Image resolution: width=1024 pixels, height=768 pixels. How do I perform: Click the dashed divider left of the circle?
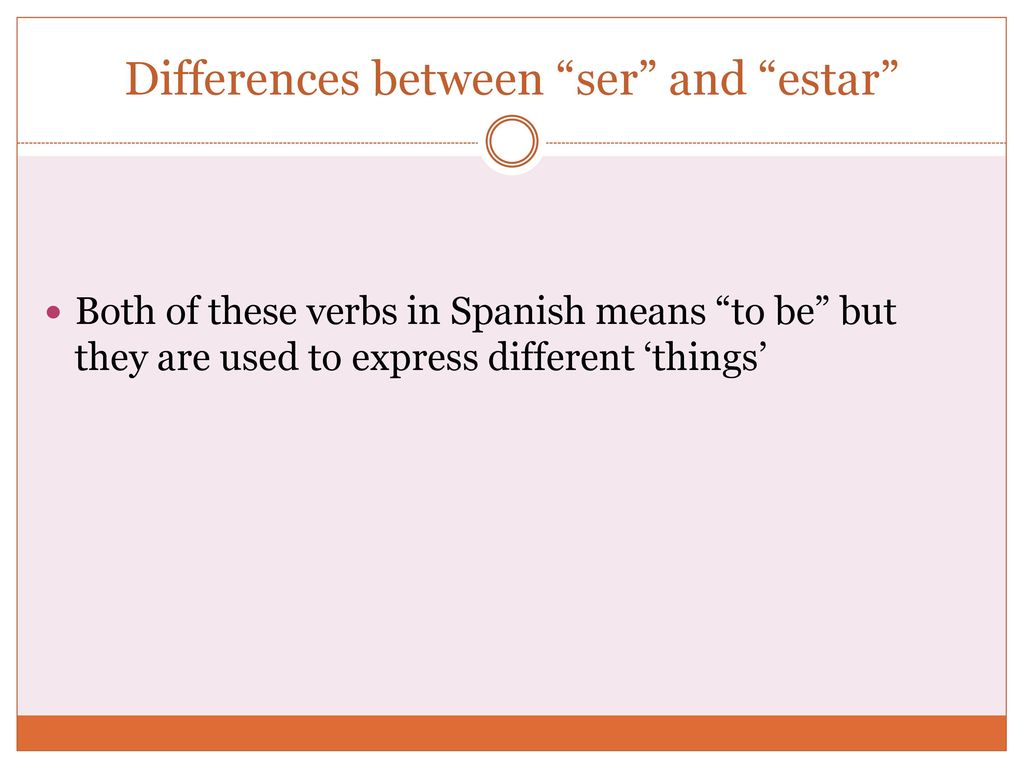pos(248,142)
